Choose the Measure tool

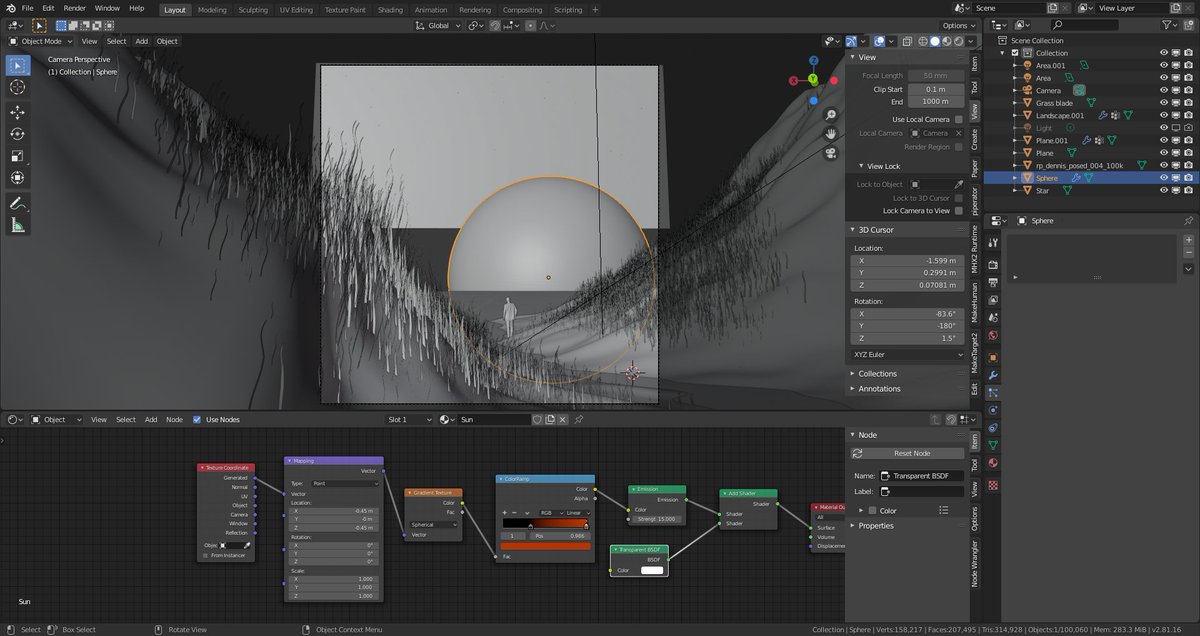point(17,225)
